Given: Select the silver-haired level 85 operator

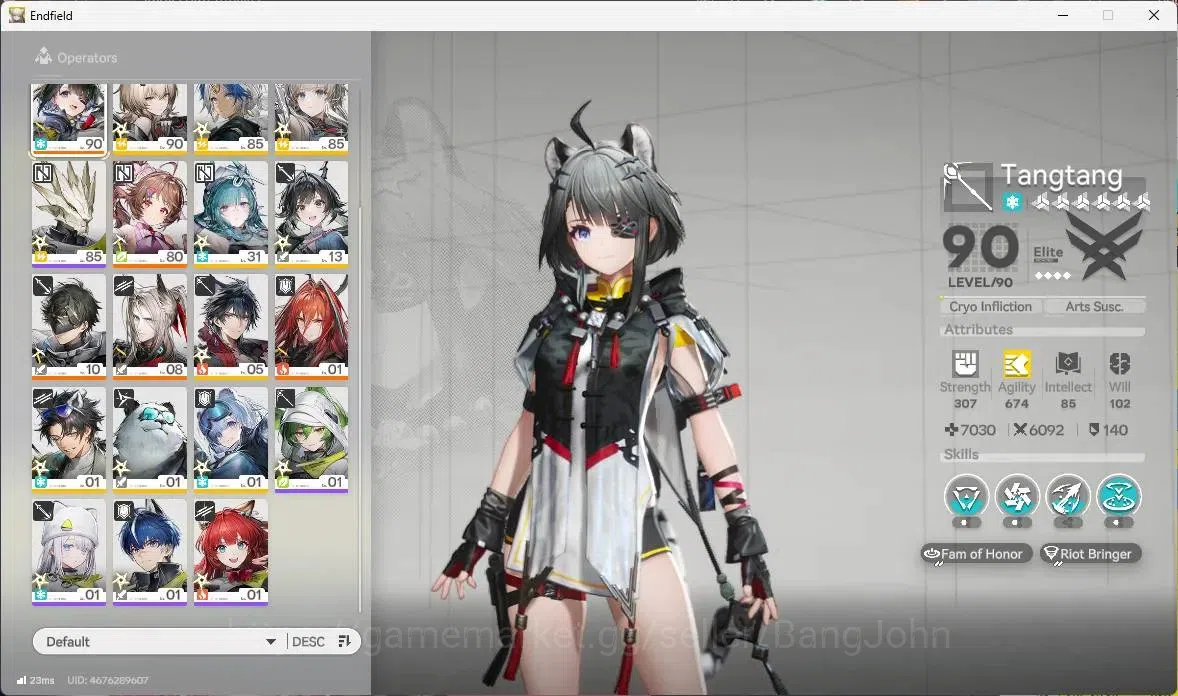Looking at the screenshot, I should pos(312,119).
